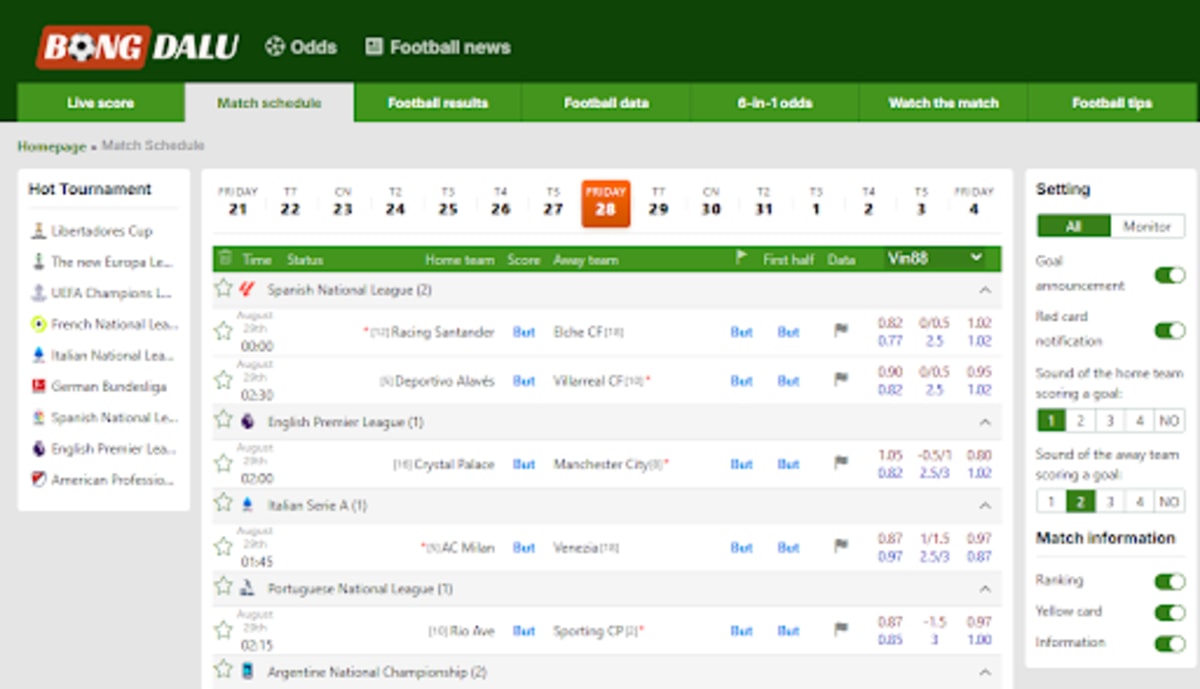
Task: Click Libertadores Cup trophy icon
Action: [38, 231]
